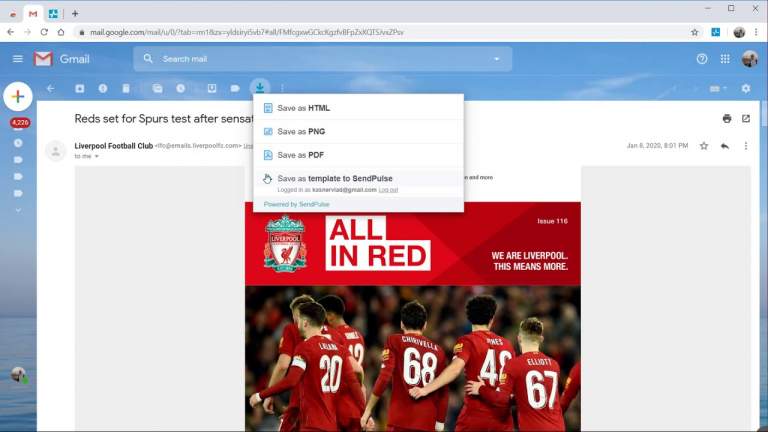Open the input tools dropdown near settings
Screen dimensions: 768x432
[718, 89]
